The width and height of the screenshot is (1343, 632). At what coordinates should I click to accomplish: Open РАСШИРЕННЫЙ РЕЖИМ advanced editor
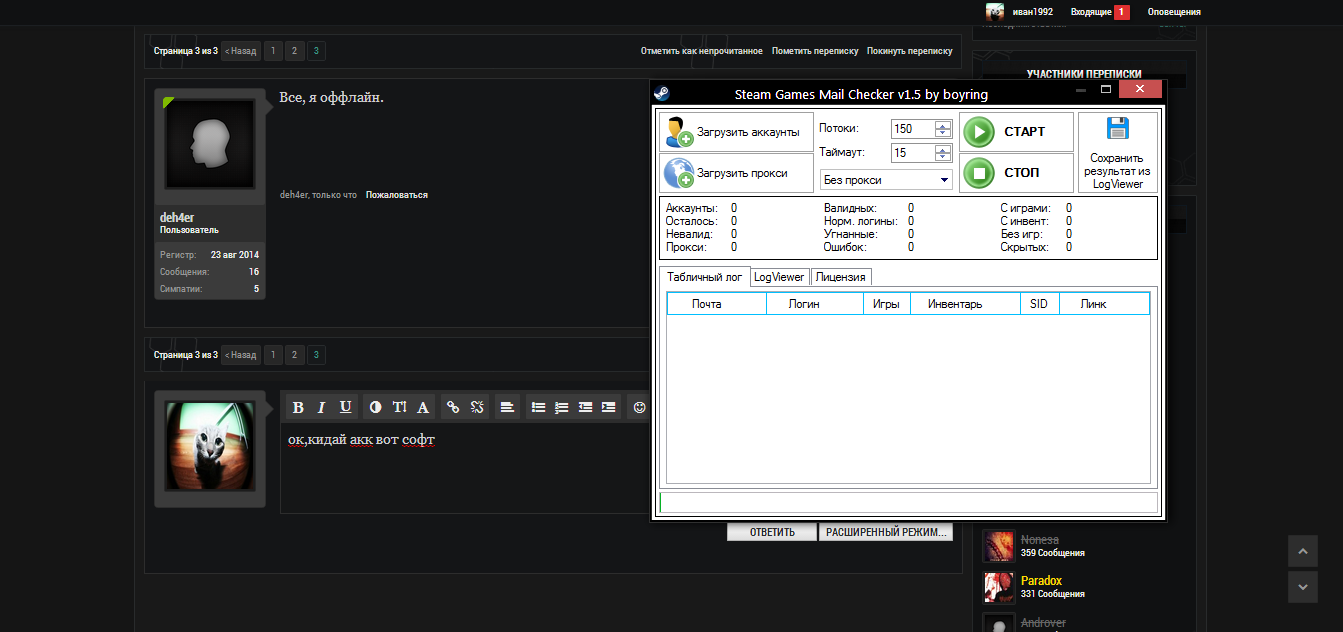[x=886, y=532]
